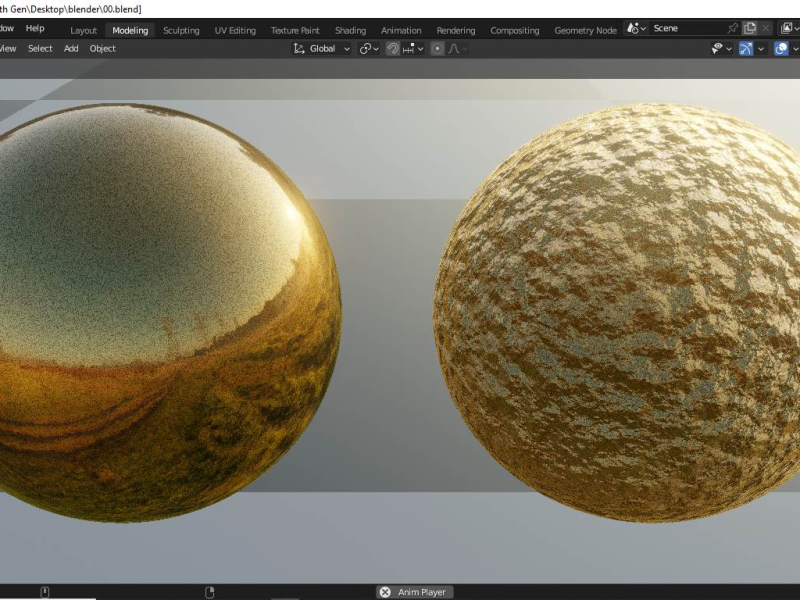Open the Add menu
Image resolution: width=800 pixels, height=600 pixels.
pyautogui.click(x=71, y=48)
